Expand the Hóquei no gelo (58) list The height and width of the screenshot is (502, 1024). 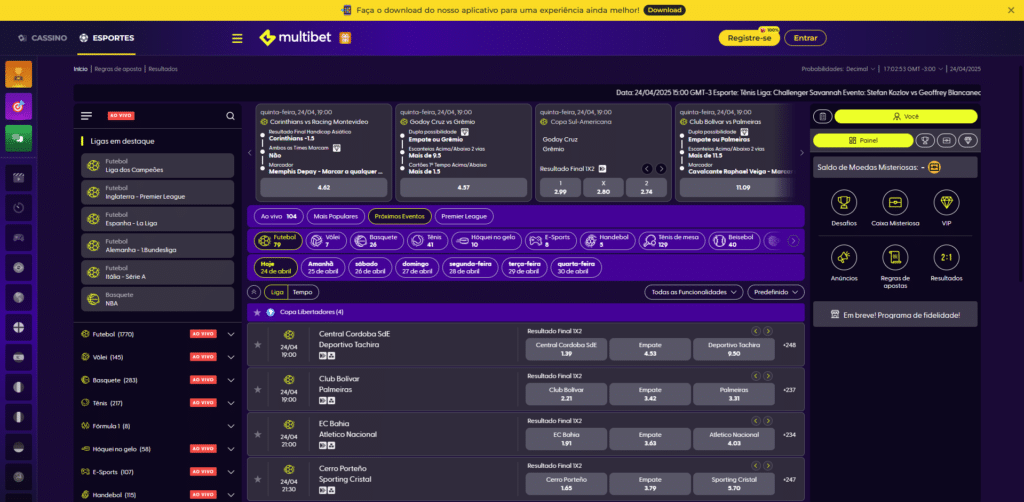[231, 449]
